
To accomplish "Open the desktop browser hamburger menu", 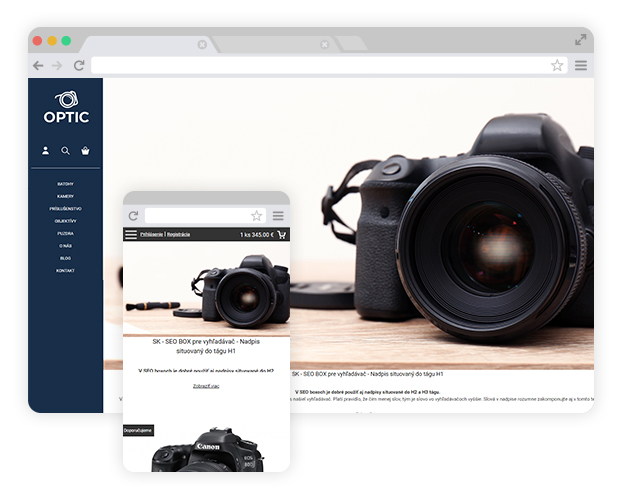I will point(581,65).
